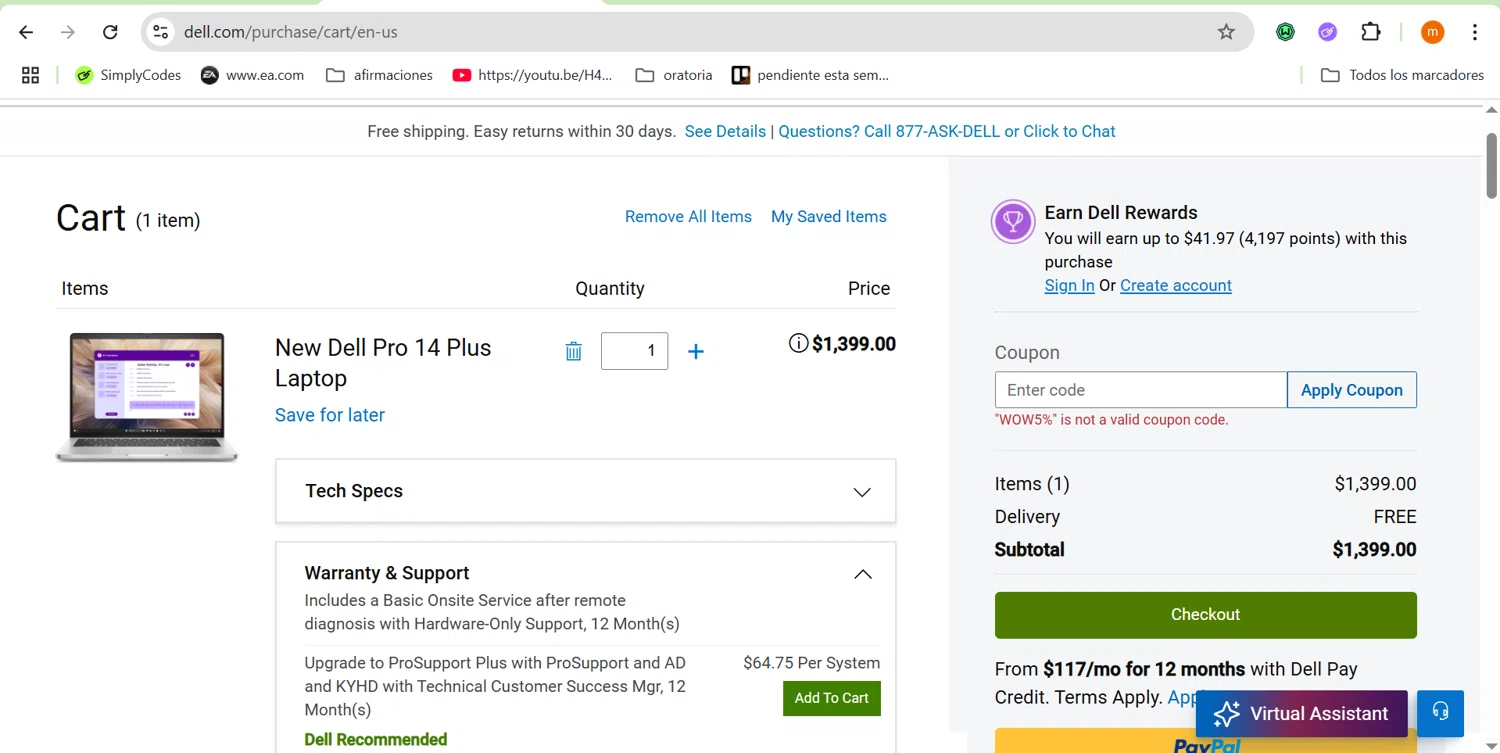Click the "WOW5%" invalid coupon message
Screen dimensions: 1500x753
coord(1112,420)
